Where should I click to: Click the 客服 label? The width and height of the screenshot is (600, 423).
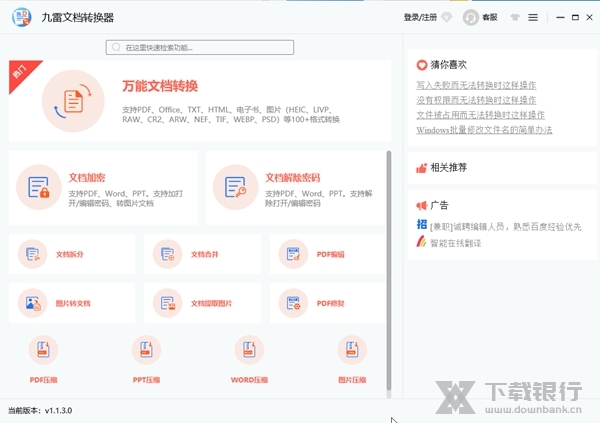[490, 17]
